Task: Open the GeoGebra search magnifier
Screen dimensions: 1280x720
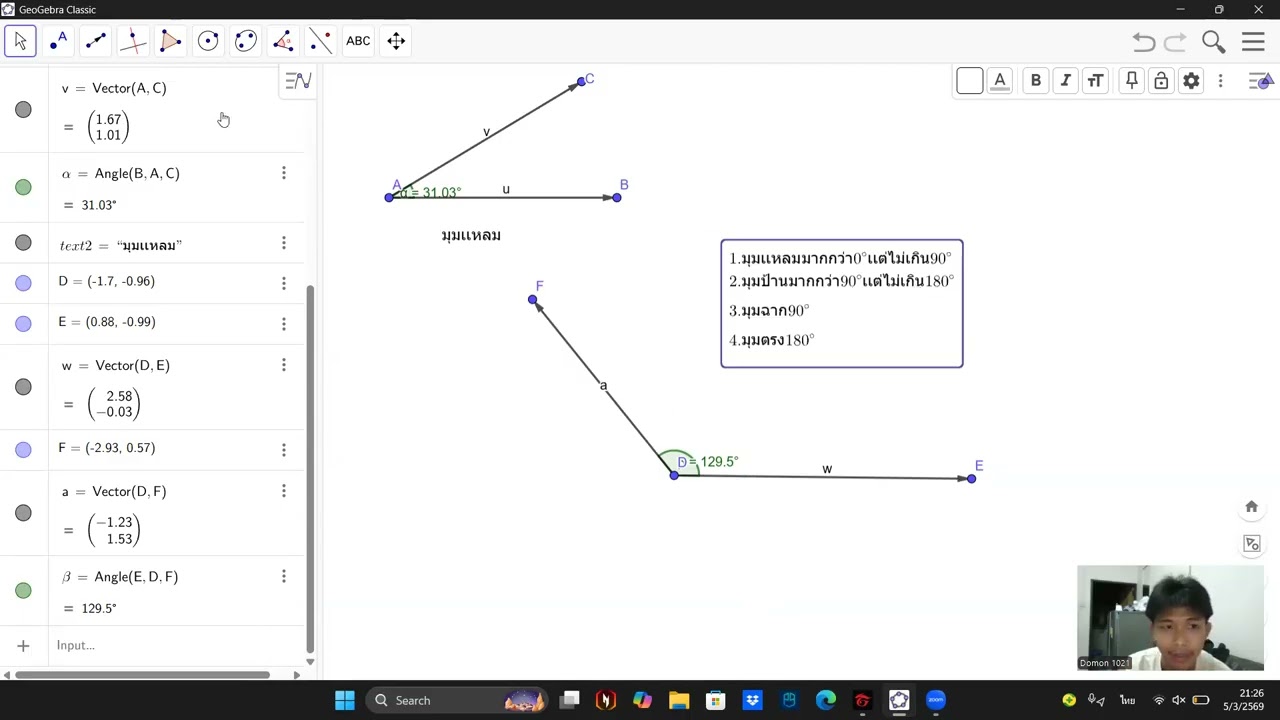Action: click(1213, 42)
